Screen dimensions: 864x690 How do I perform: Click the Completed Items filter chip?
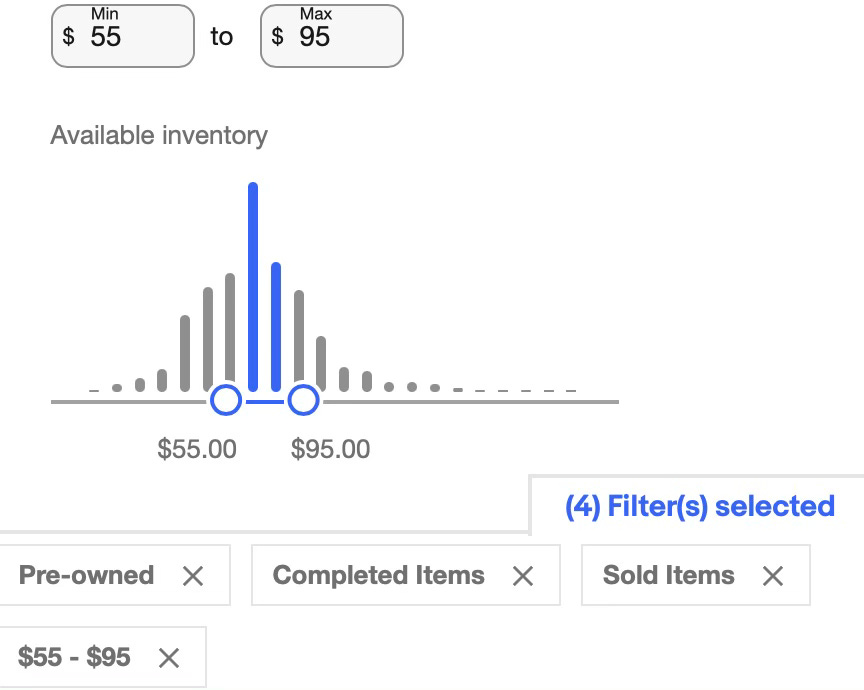point(406,575)
